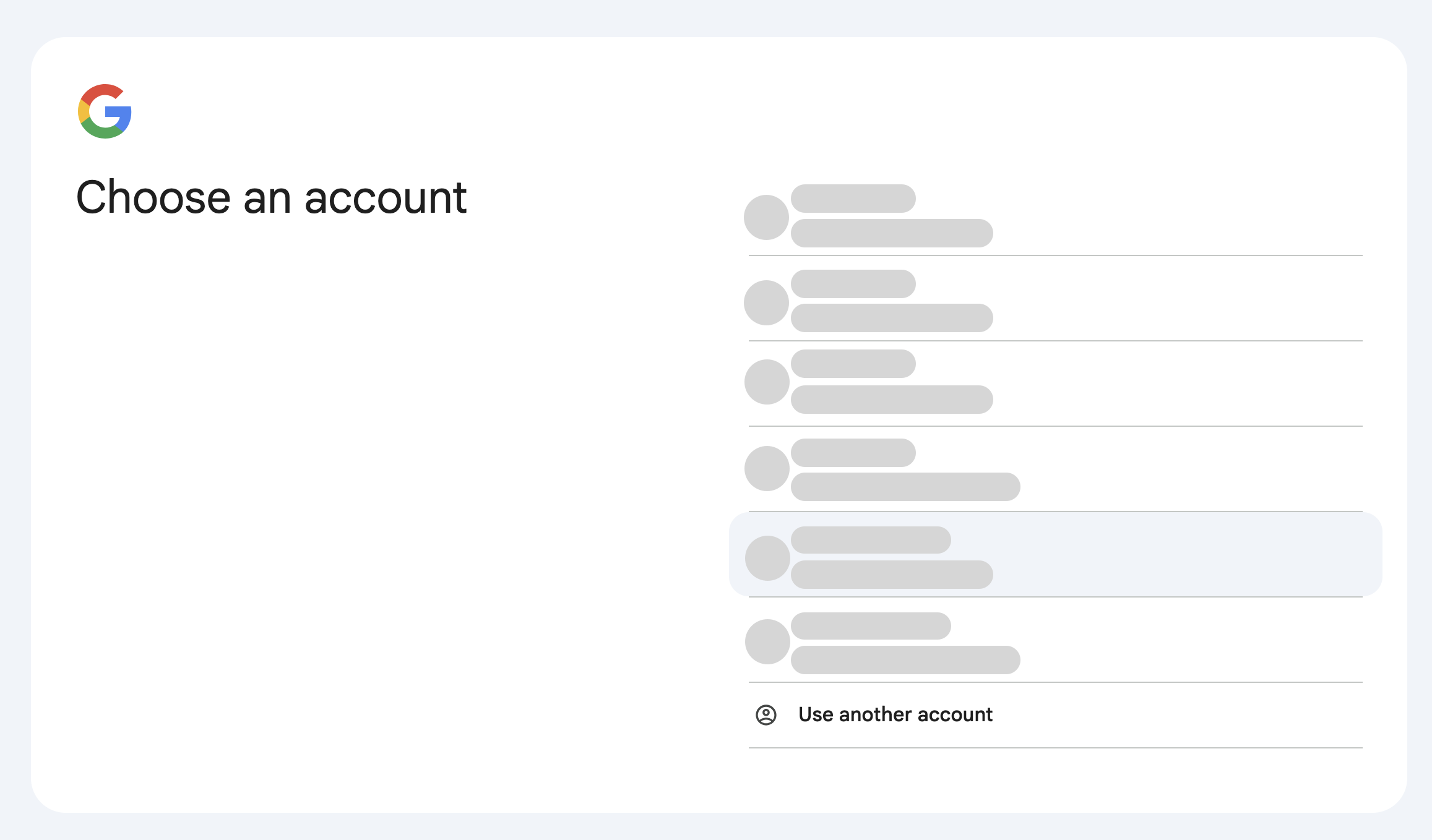Screen dimensions: 1432x840
Task: Click "Use another account" text
Action: [x=895, y=715]
